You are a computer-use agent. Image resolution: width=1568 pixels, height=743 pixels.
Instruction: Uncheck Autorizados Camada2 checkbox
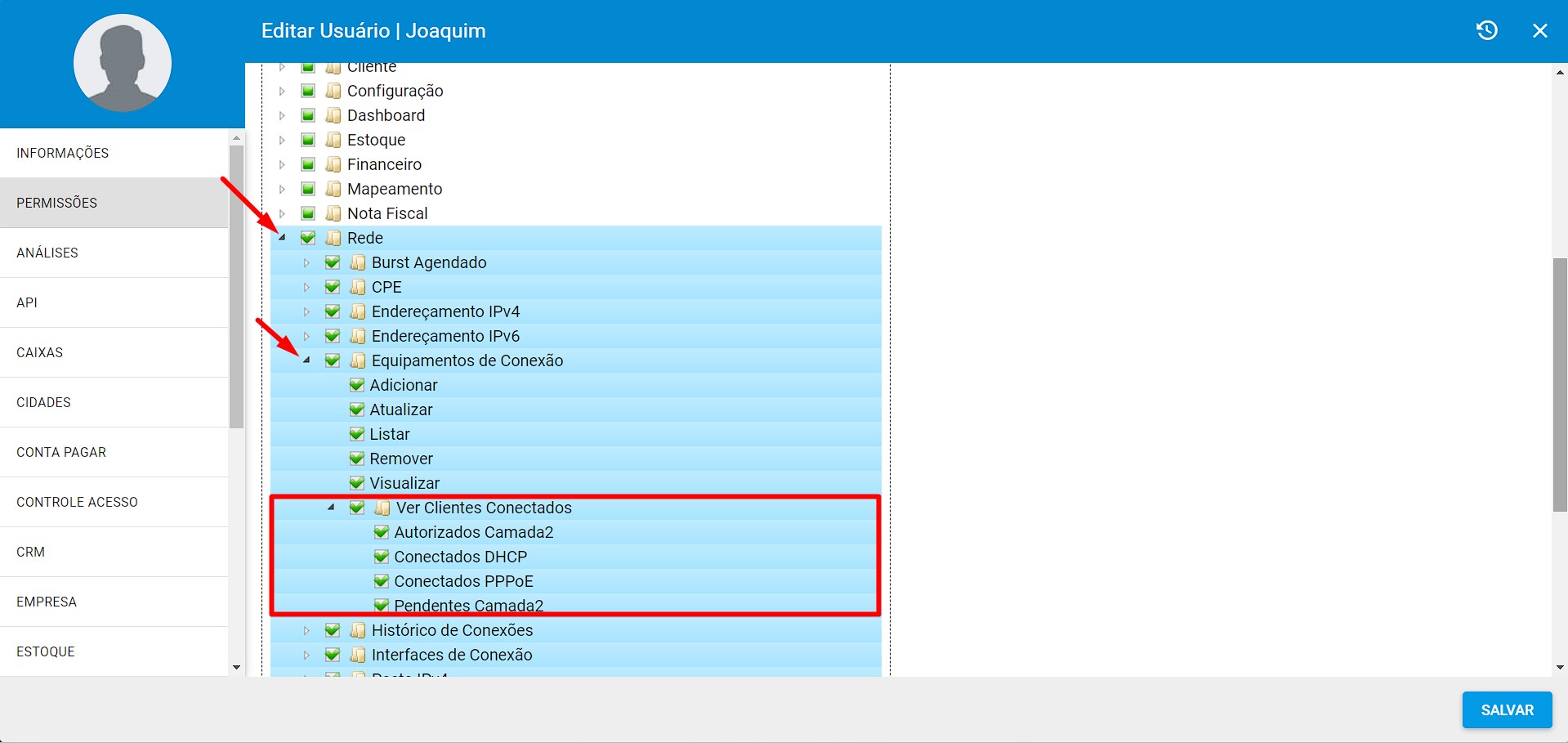coord(382,532)
